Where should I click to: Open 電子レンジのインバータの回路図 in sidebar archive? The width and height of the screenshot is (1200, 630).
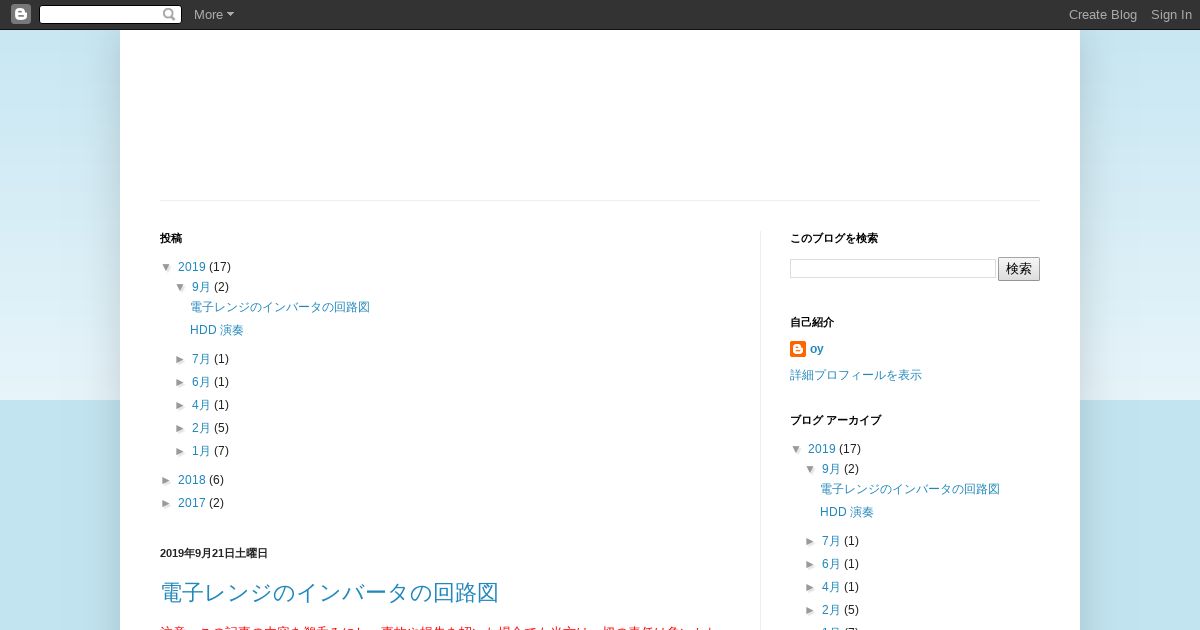coord(910,489)
